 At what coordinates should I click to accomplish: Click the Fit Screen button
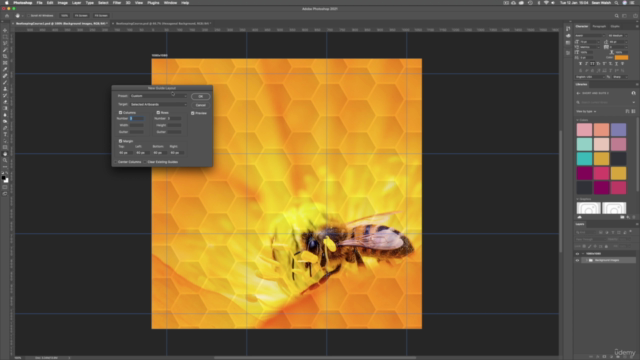pyautogui.click(x=81, y=16)
